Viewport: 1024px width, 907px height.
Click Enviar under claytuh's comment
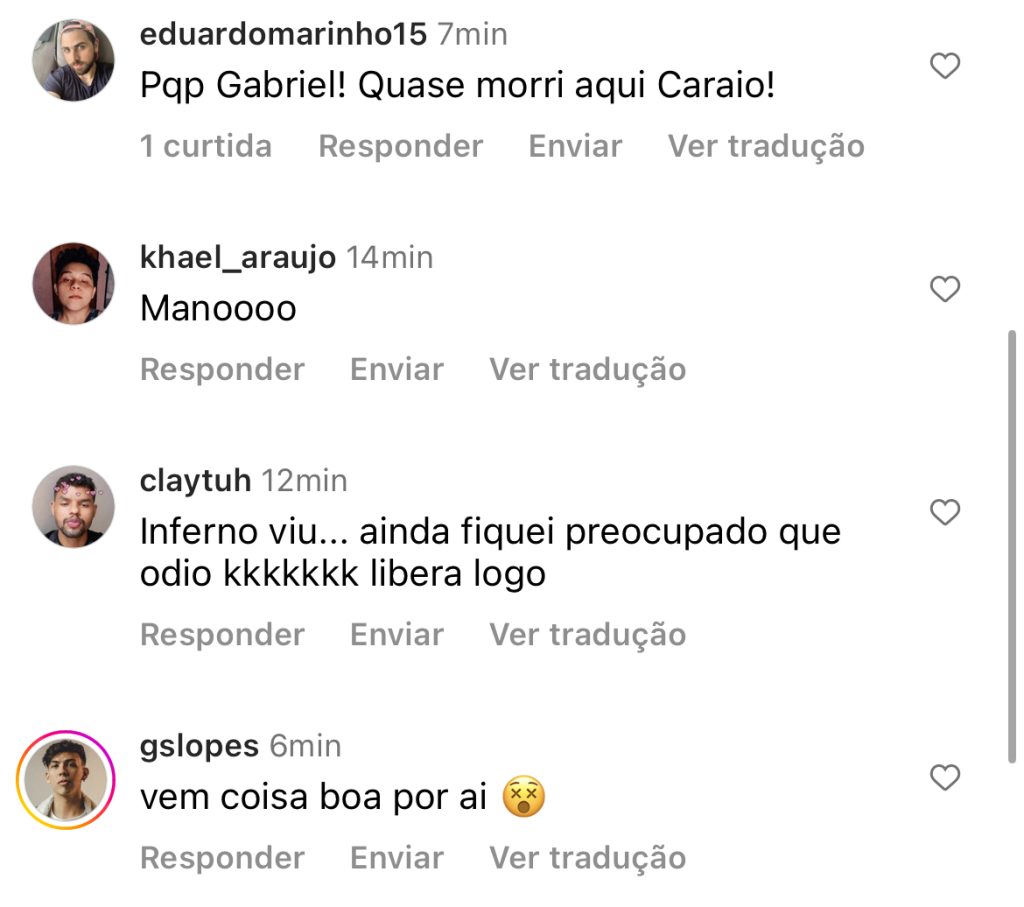click(x=396, y=634)
